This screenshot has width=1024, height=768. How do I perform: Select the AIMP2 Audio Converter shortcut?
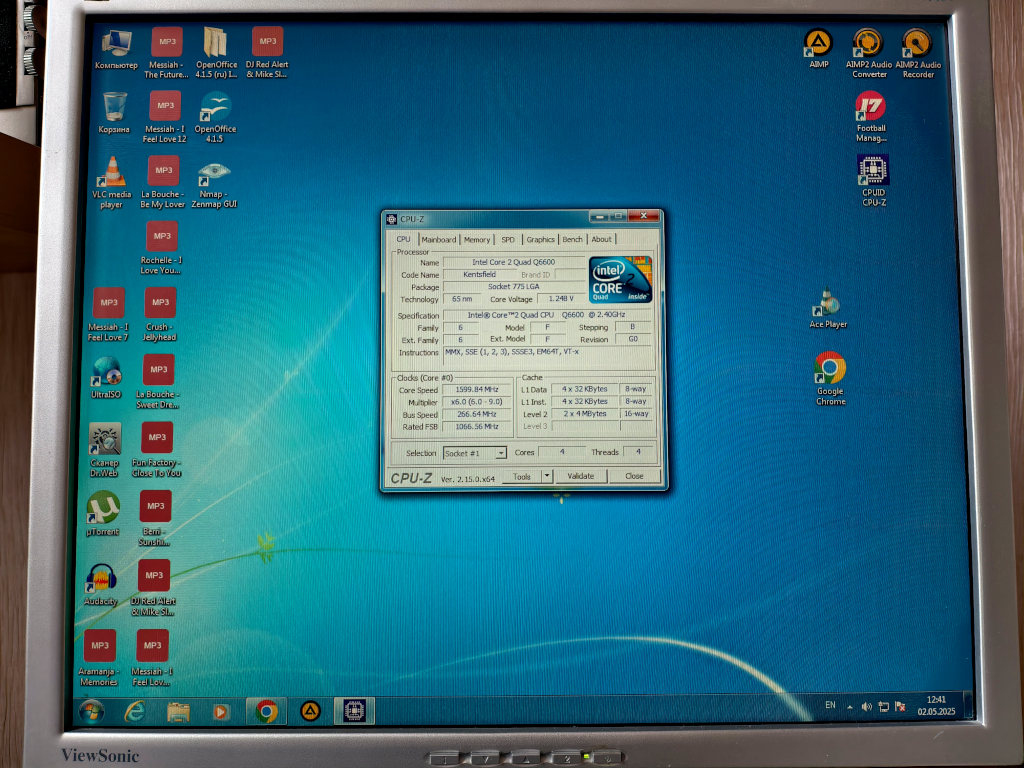click(x=869, y=53)
